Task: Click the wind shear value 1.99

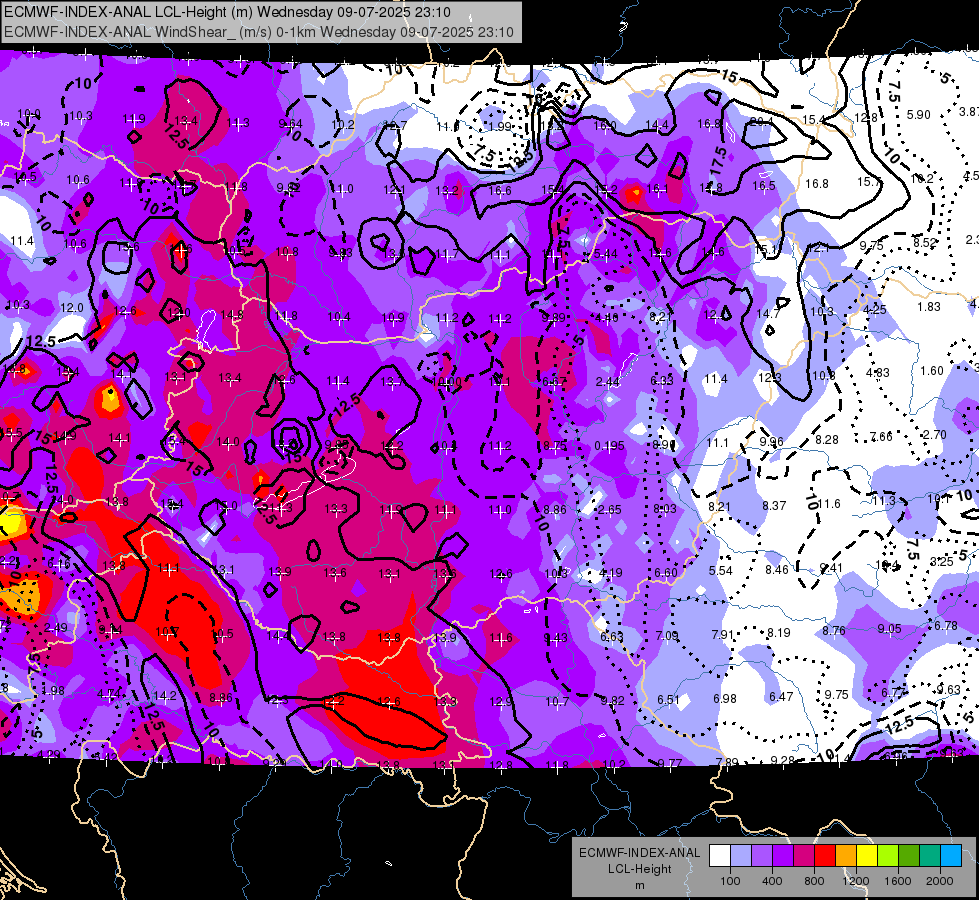Action: click(499, 126)
